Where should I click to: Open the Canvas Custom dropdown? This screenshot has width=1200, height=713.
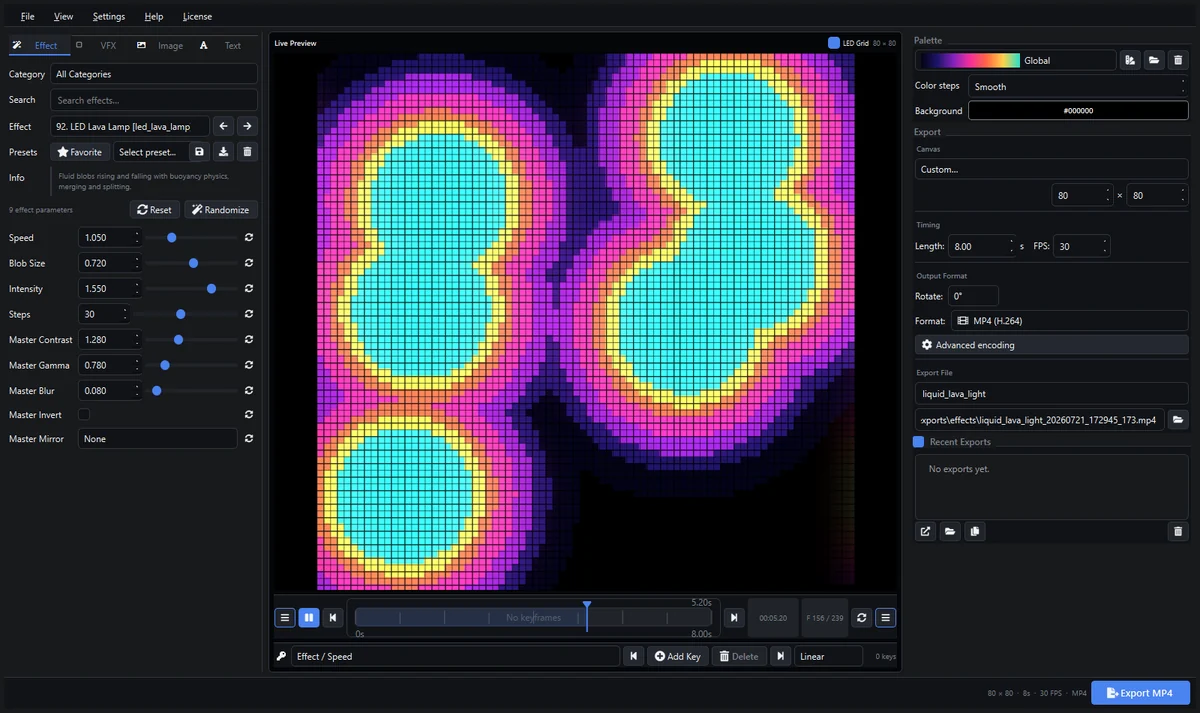tap(1051, 169)
